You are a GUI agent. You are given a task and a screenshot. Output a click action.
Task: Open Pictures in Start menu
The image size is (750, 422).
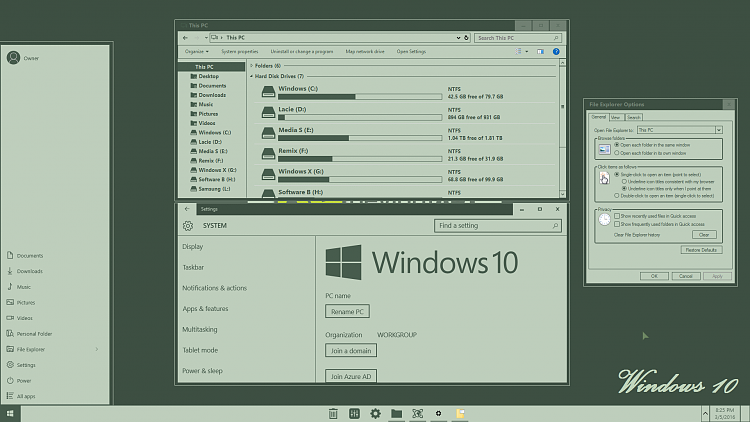point(21,302)
